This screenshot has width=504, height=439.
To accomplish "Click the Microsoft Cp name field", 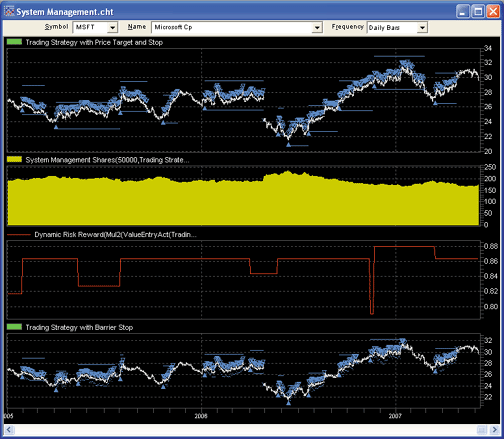I will 232,27.
